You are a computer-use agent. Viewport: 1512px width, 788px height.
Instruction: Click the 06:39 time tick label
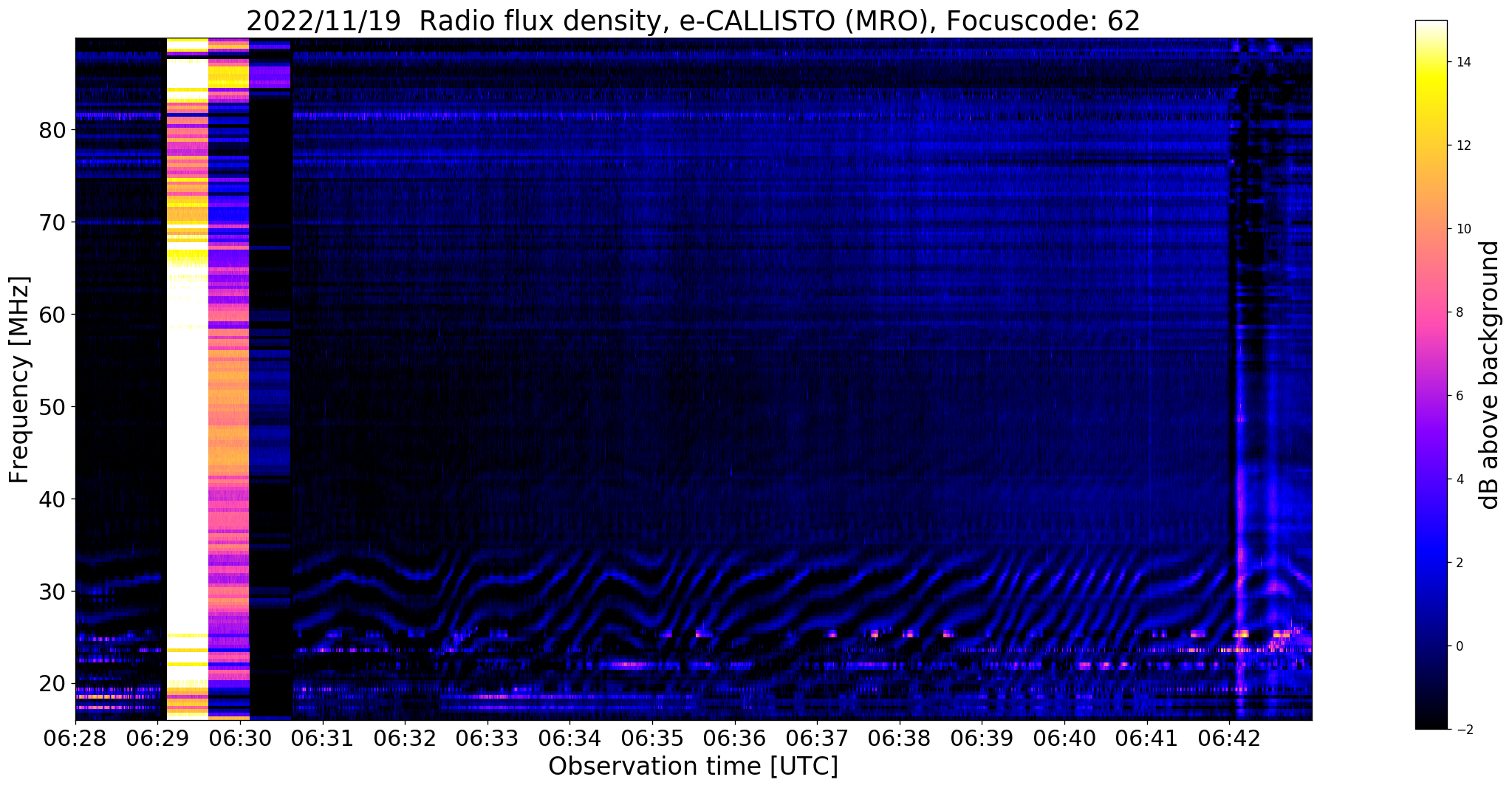tap(982, 739)
